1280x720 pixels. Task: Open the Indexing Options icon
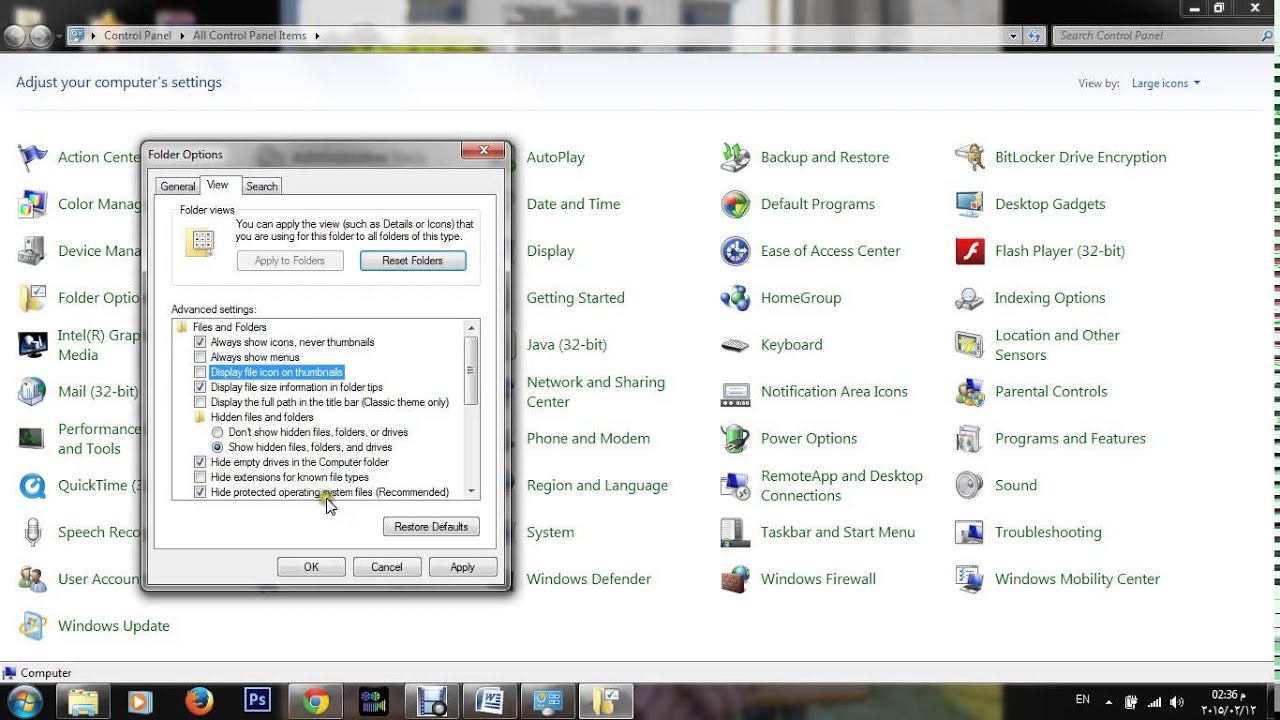[970, 298]
